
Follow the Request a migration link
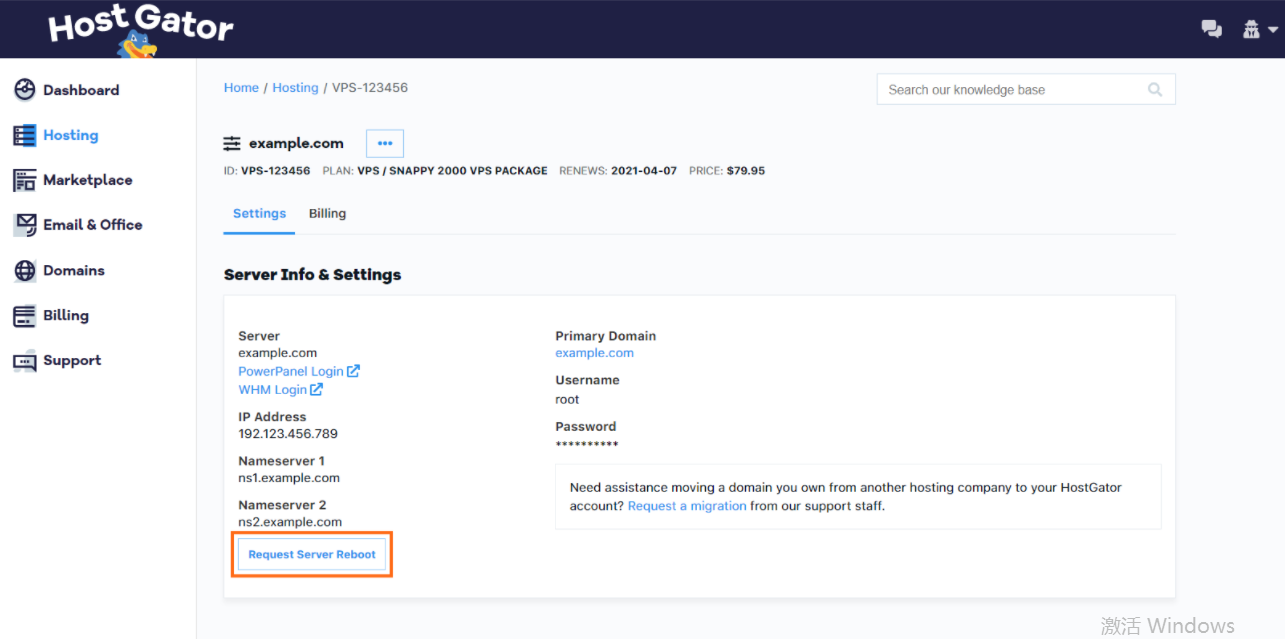[x=687, y=506]
